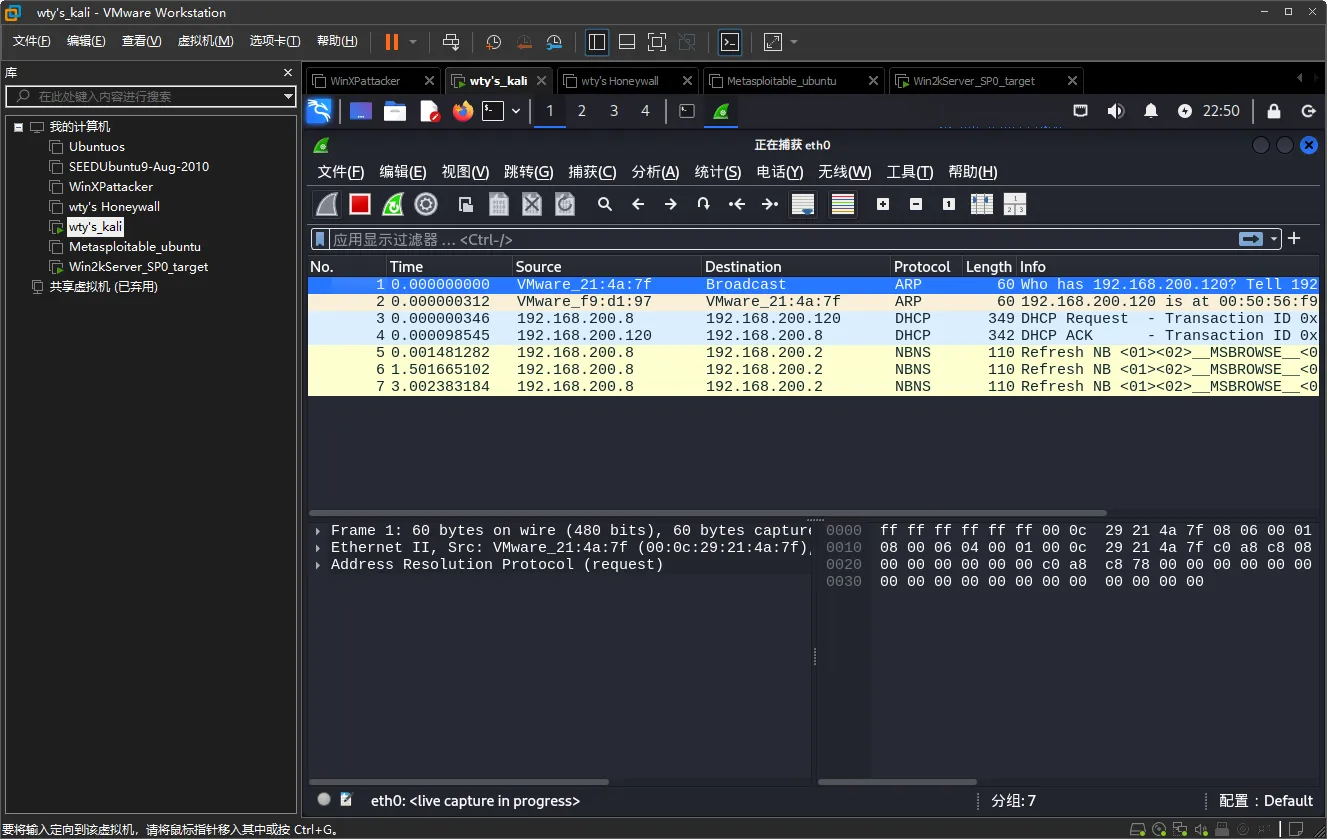Open the Wireshark 捕获(C) menu

[592, 172]
